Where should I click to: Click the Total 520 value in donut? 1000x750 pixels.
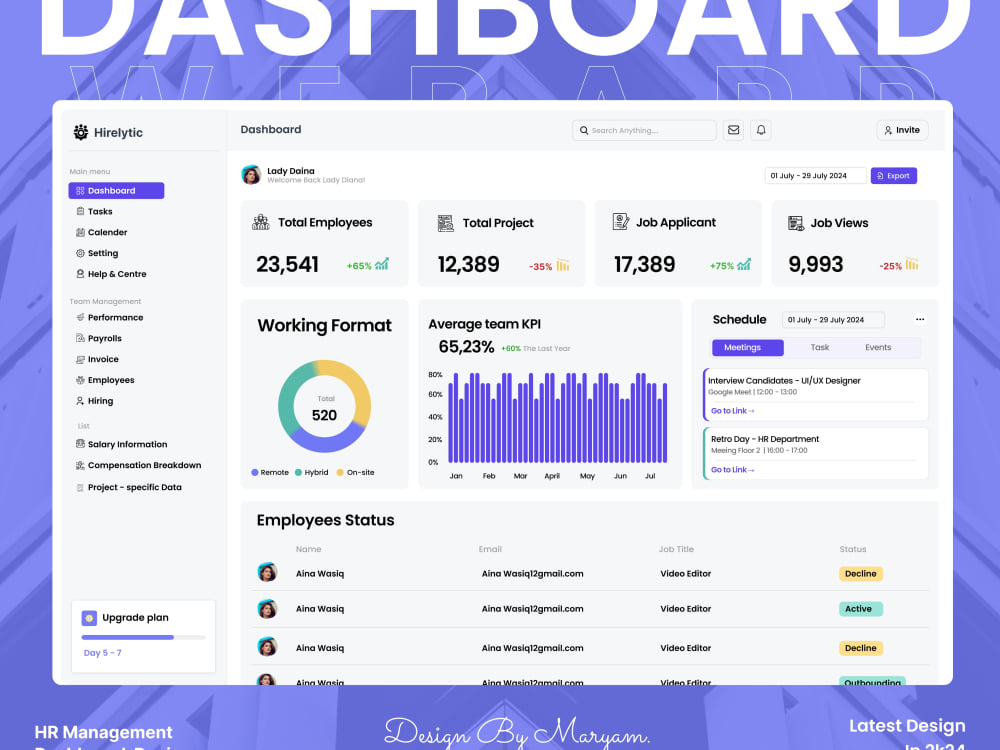[324, 415]
